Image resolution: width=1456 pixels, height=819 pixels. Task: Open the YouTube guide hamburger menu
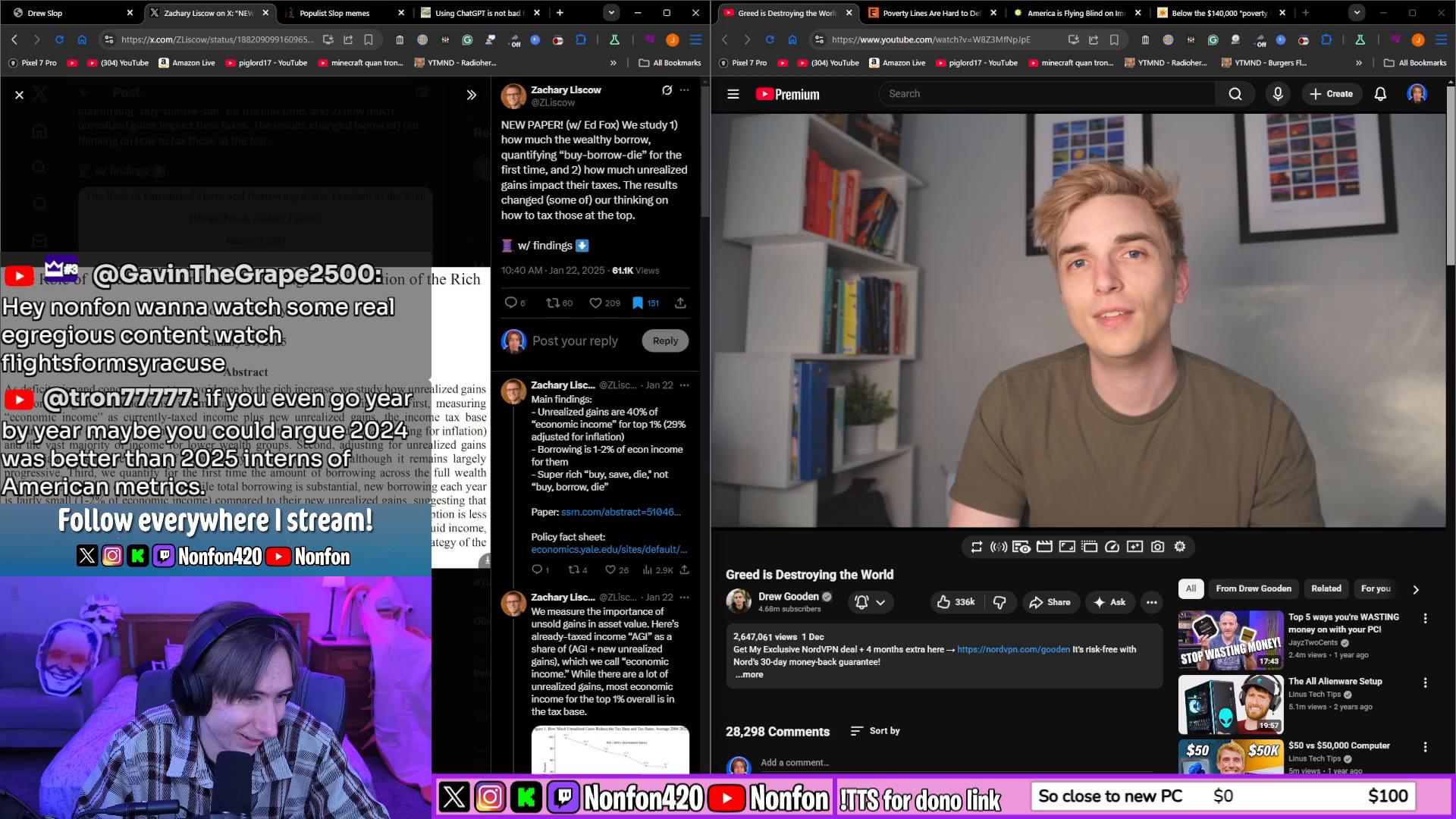click(733, 93)
